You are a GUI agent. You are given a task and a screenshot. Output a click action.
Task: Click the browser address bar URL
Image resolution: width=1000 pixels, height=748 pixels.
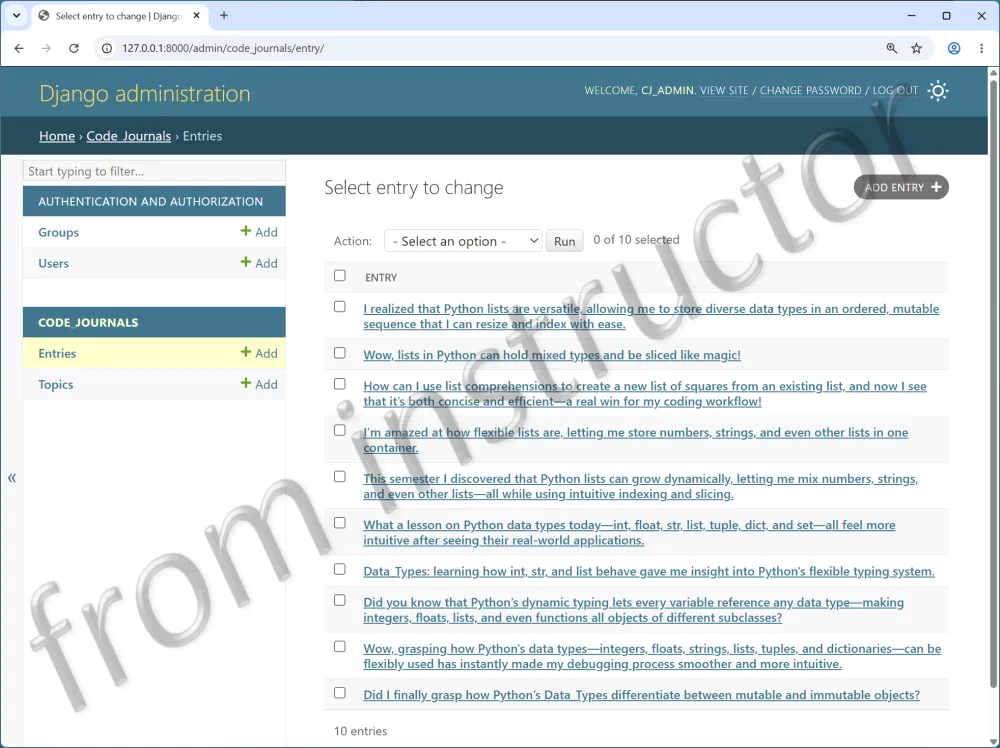click(223, 48)
